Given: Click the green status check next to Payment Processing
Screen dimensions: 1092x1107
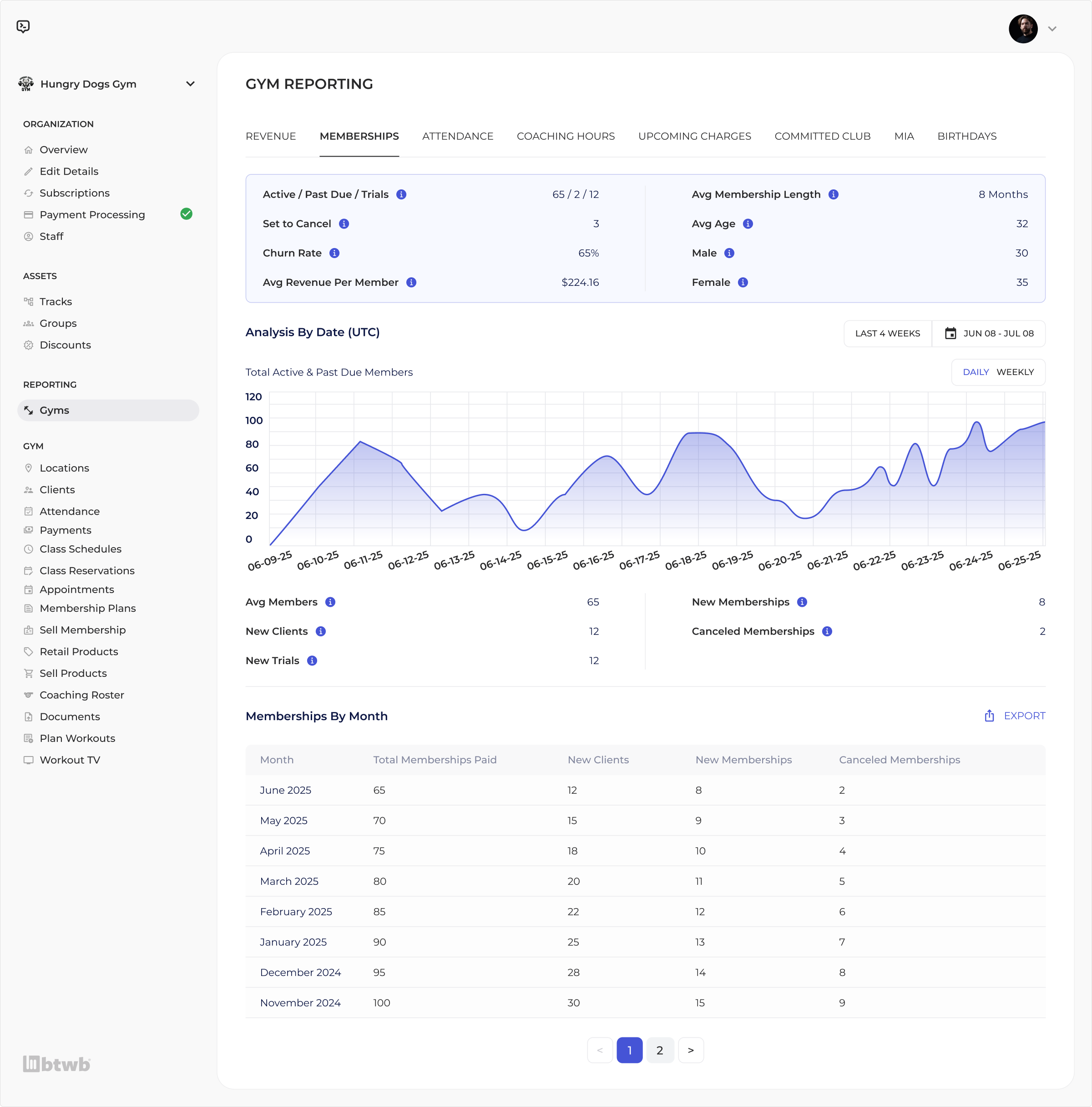Looking at the screenshot, I should pos(187,214).
